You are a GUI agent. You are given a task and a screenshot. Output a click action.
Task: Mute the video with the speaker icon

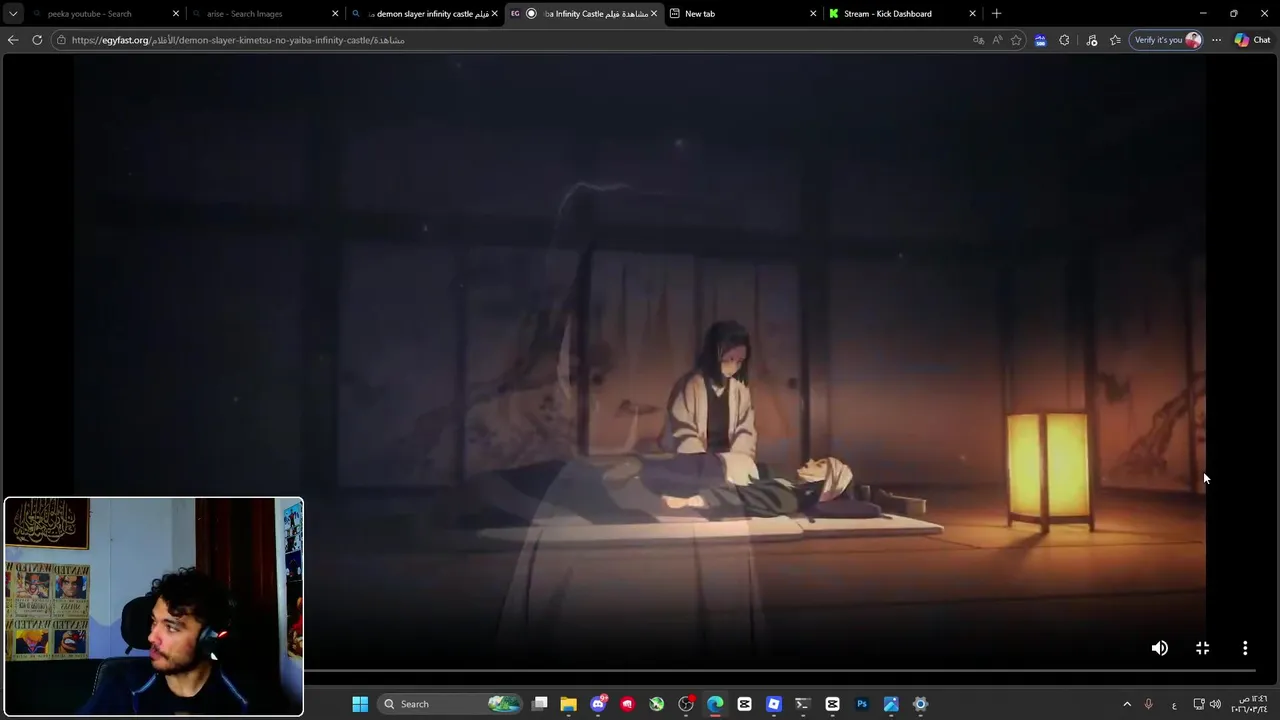coord(1159,648)
